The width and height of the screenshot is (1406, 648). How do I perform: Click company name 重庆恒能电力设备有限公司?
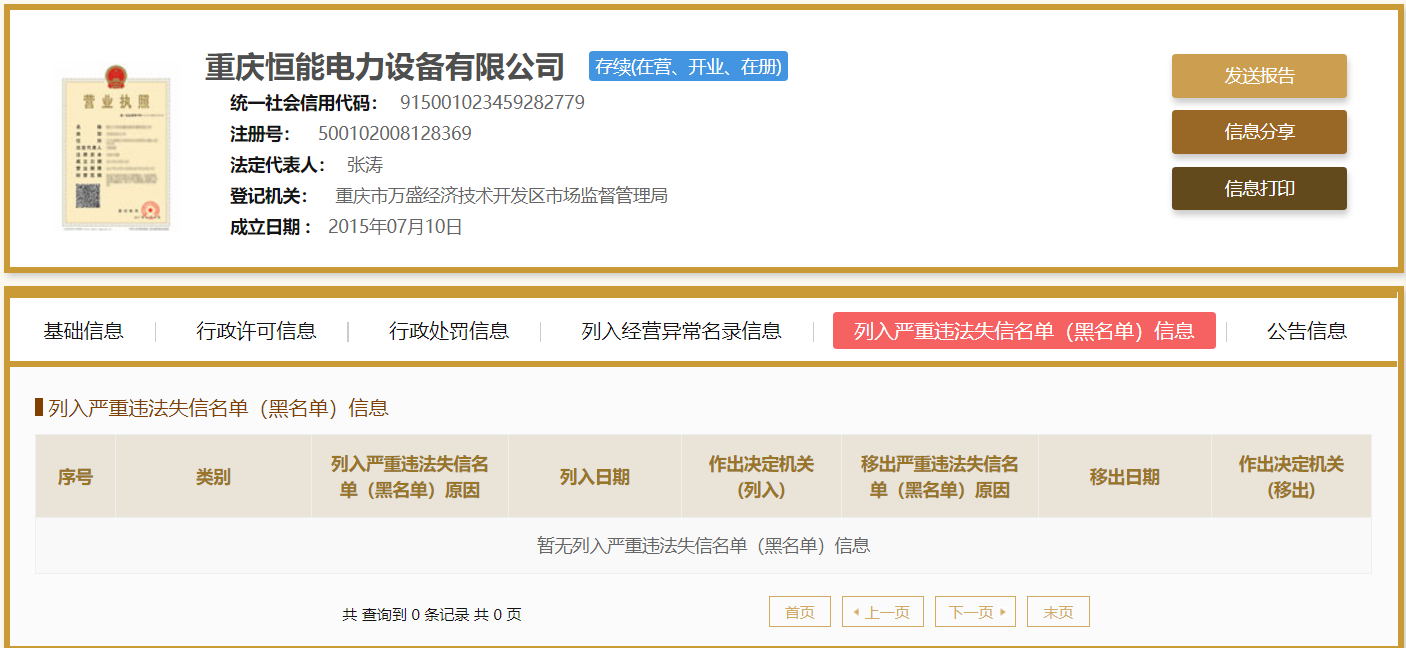point(385,67)
